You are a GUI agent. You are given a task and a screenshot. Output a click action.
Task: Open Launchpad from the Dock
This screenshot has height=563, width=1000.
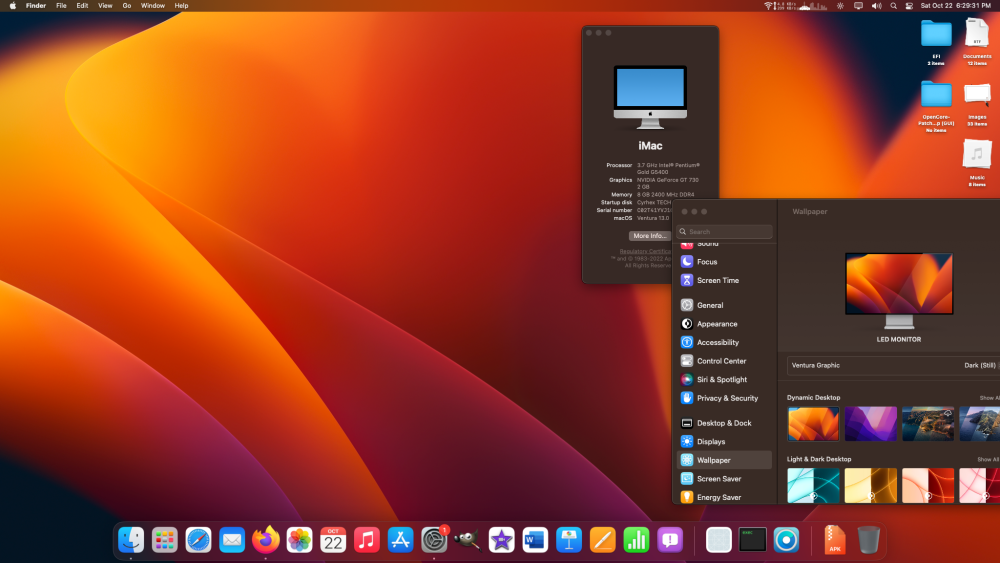pos(165,540)
